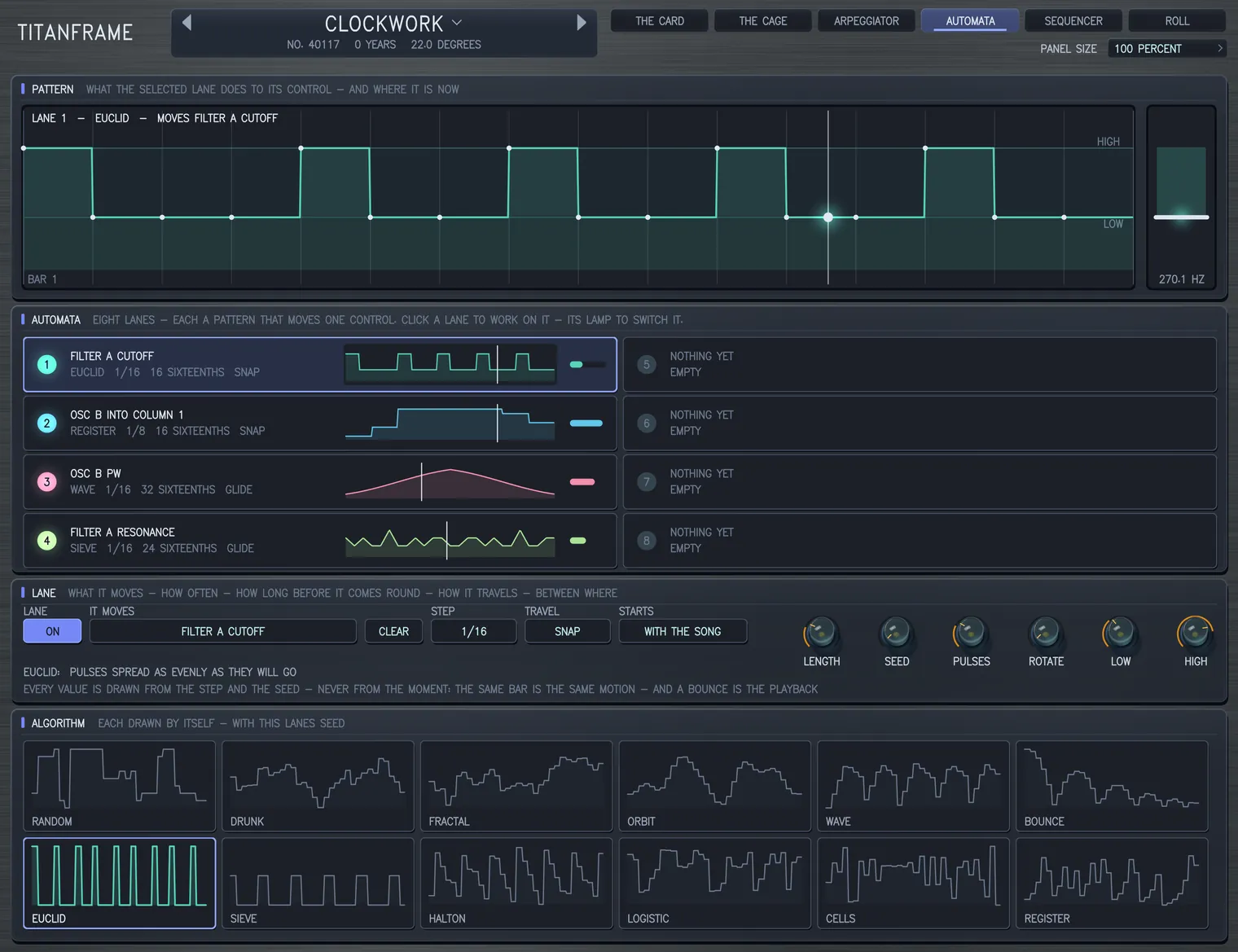This screenshot has height=952, width=1238.
Task: Choose the SIEVE algorithm
Action: click(318, 884)
